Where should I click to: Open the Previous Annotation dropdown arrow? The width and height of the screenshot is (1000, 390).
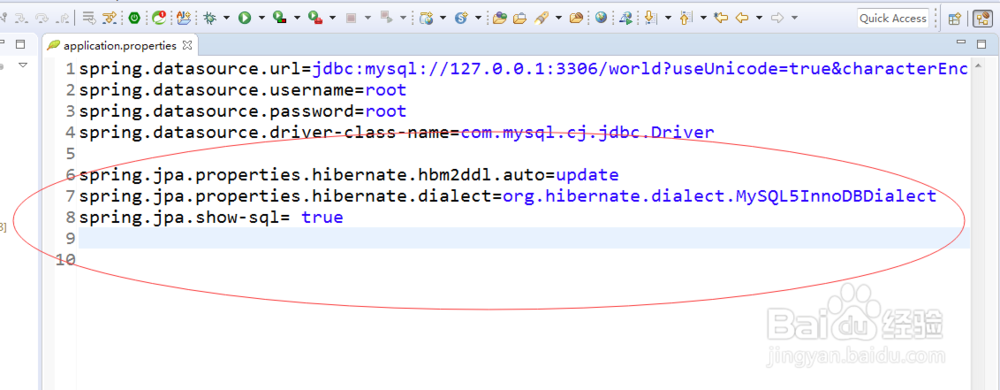point(703,18)
